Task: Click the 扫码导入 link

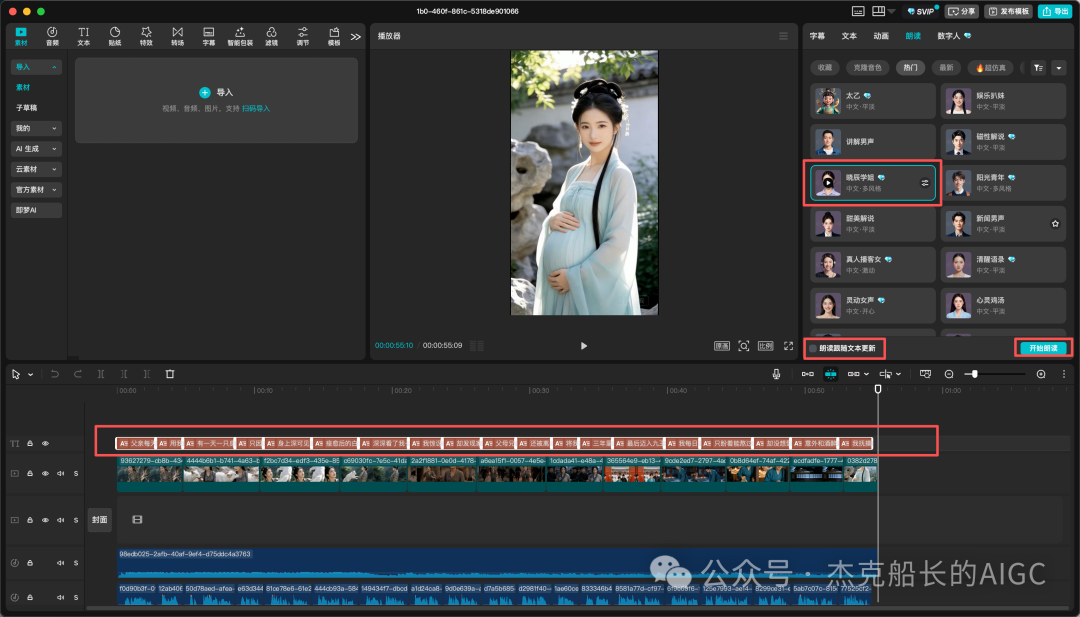Action: click(x=256, y=108)
